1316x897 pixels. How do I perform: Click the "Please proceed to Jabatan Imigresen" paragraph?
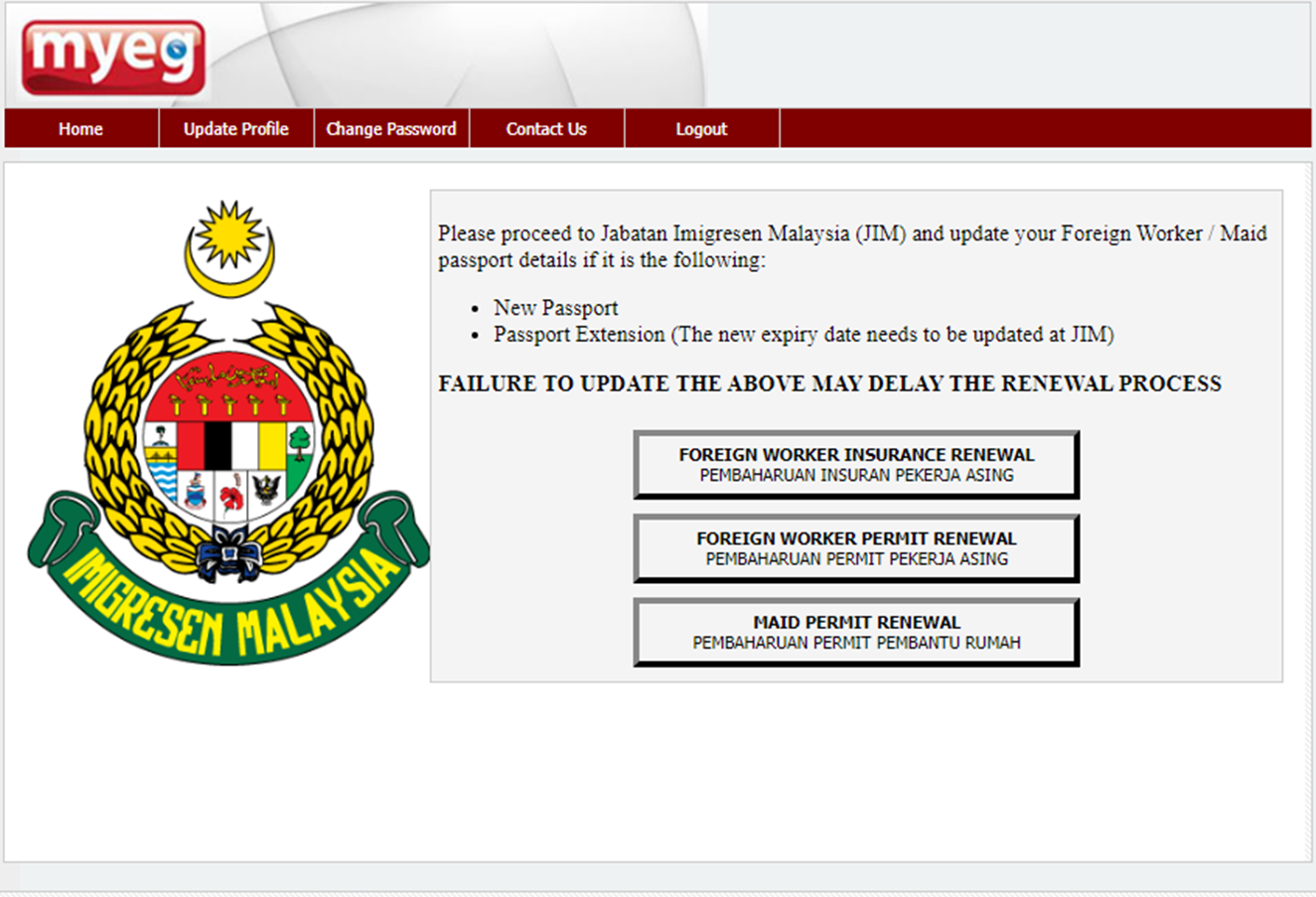tap(852, 247)
